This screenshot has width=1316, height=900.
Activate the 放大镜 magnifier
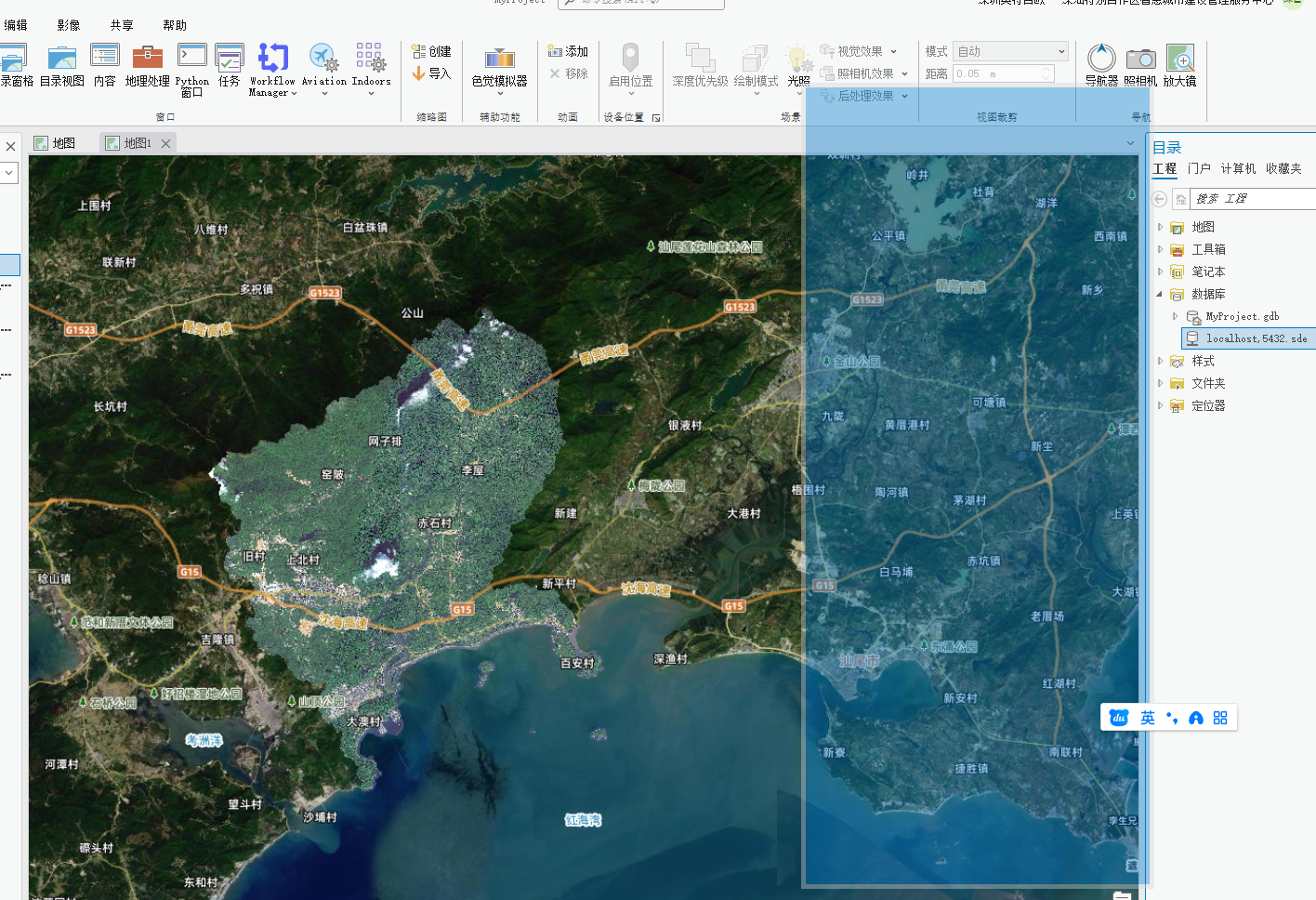(x=1179, y=66)
